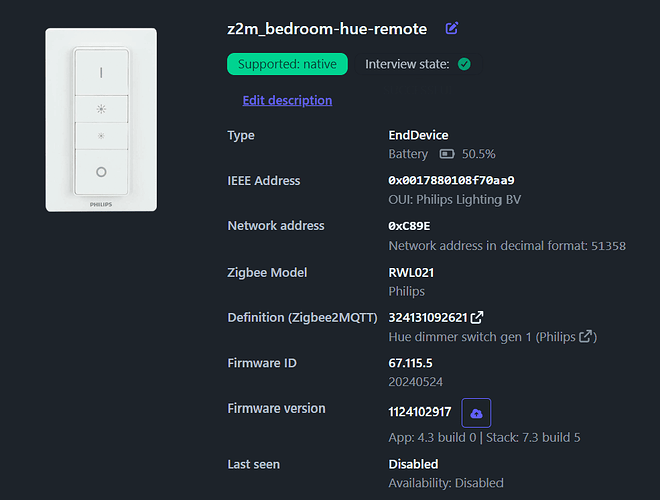The width and height of the screenshot is (660, 500).
Task: Open the 324131092621 definition external link icon
Action: (x=477, y=317)
